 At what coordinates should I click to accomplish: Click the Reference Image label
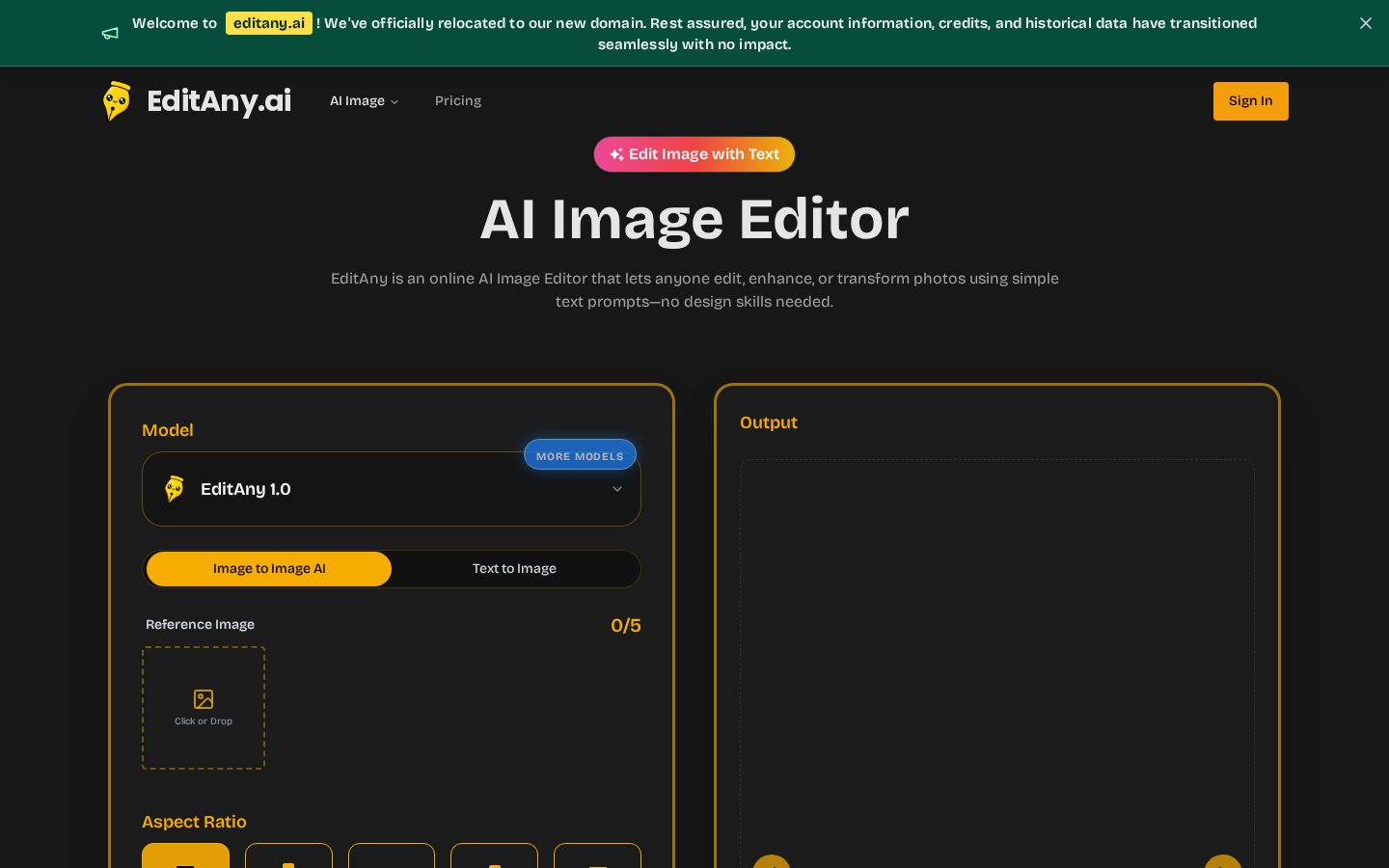click(x=200, y=624)
